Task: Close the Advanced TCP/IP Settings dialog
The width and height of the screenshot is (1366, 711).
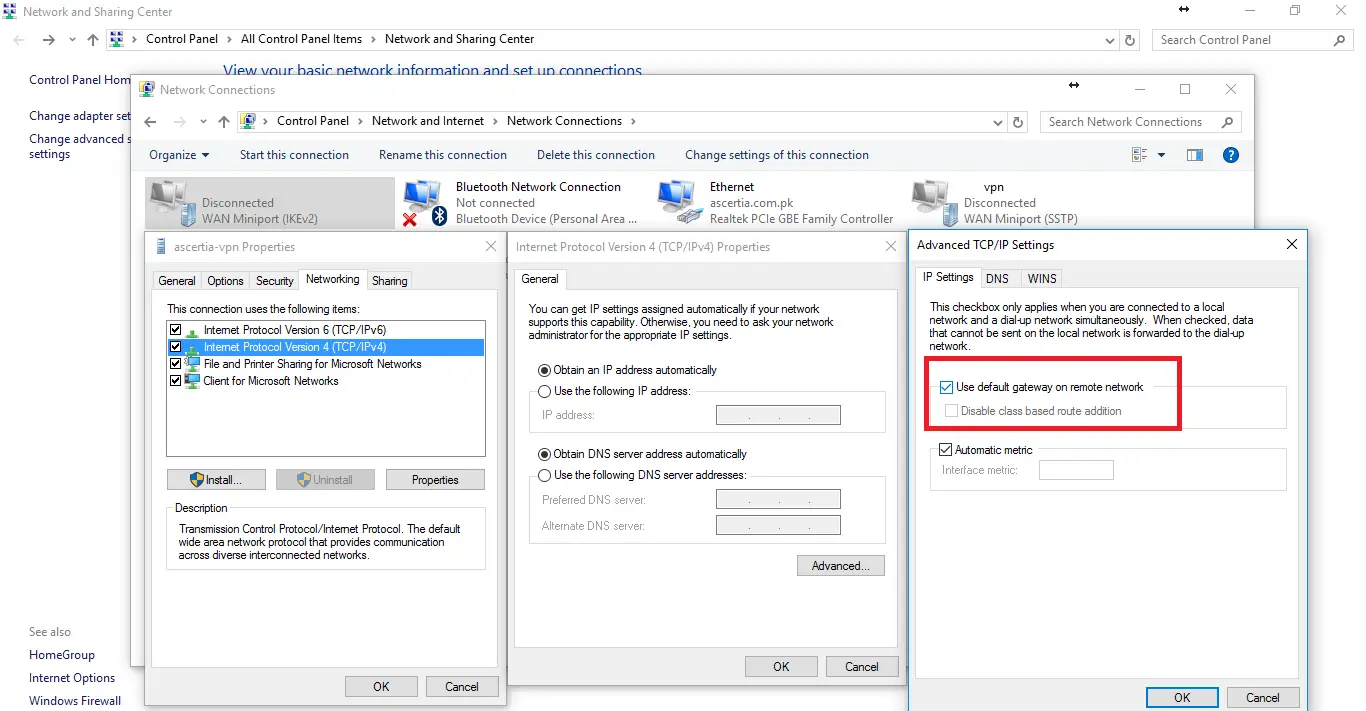Action: [x=1291, y=244]
